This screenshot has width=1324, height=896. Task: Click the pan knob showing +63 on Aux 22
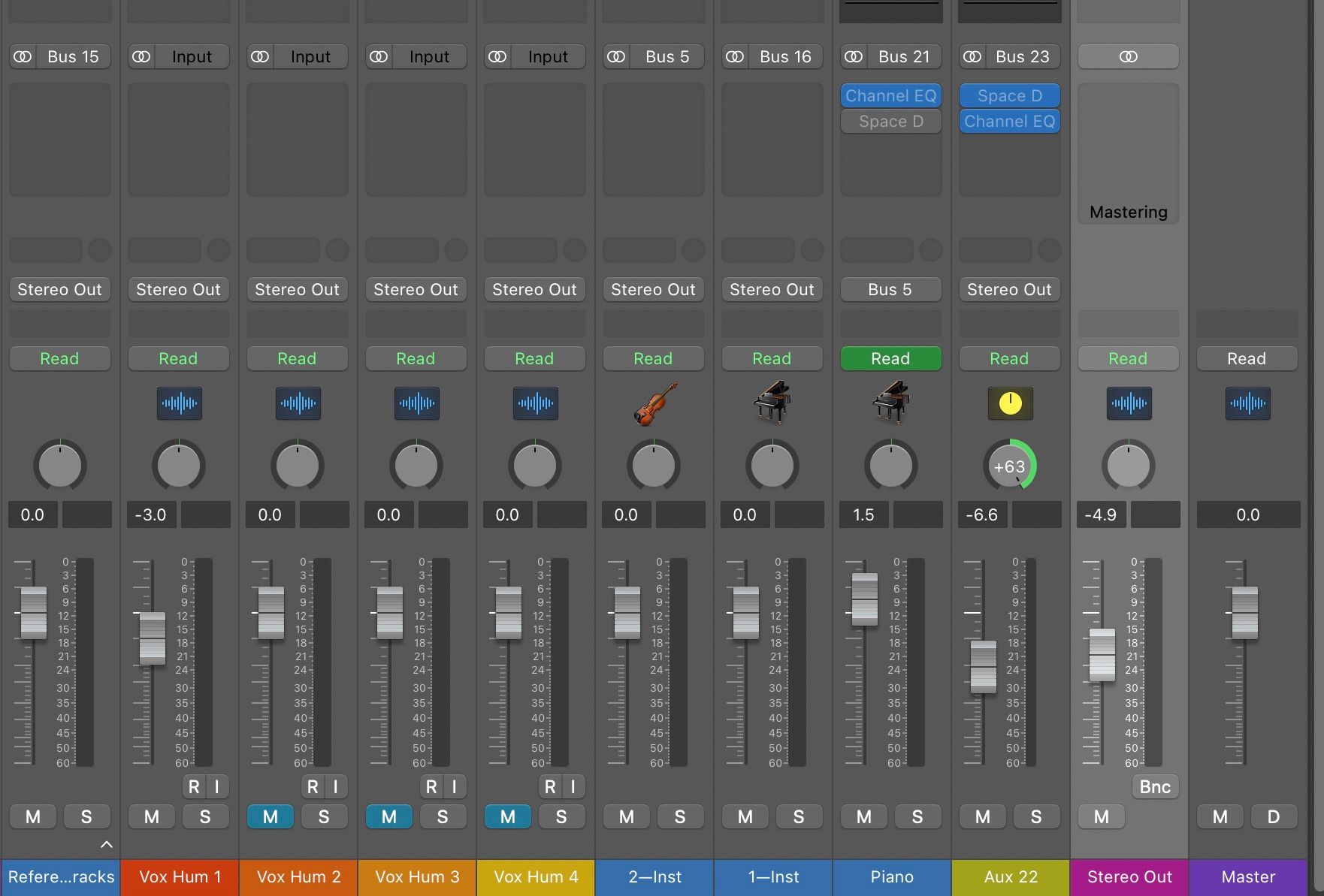(1009, 466)
